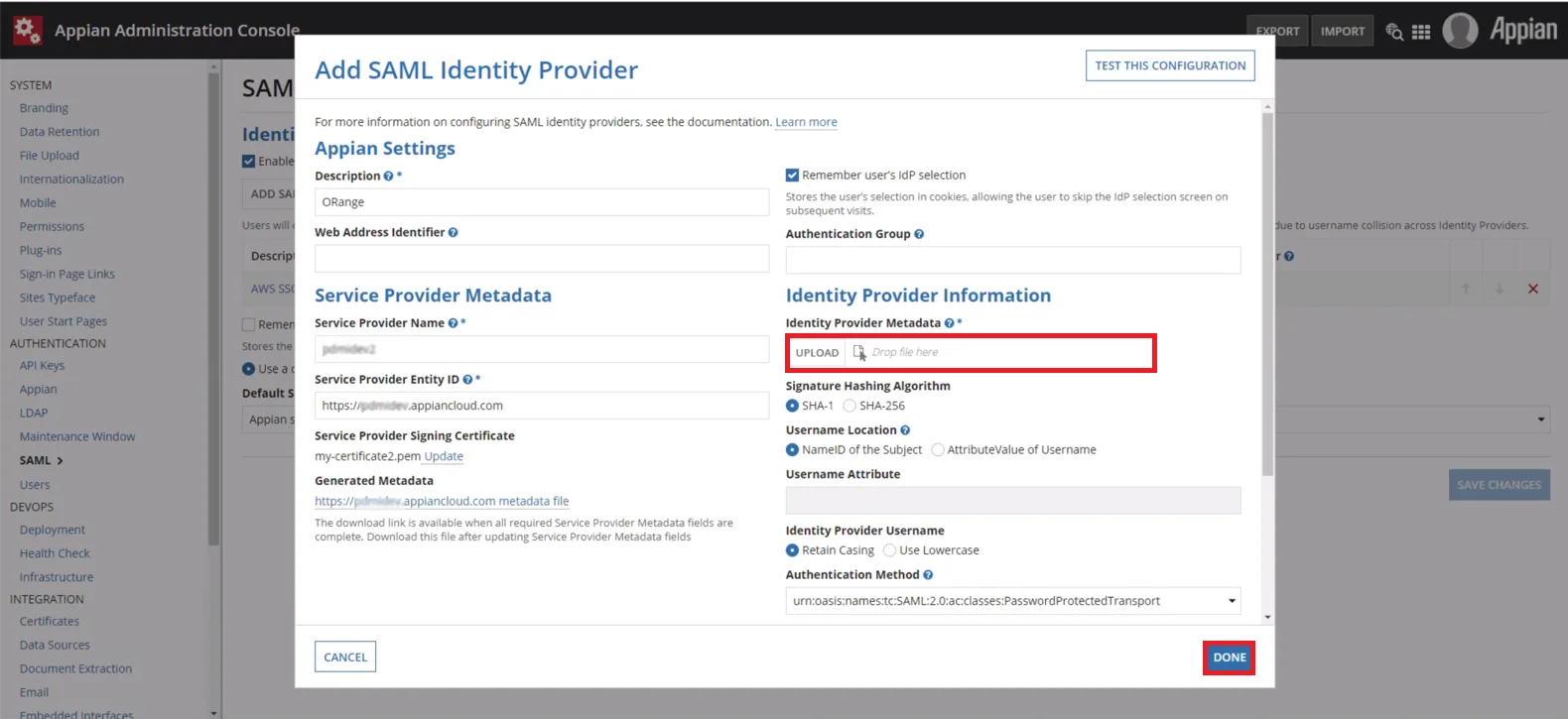Open the SAML sidebar item

click(x=36, y=461)
